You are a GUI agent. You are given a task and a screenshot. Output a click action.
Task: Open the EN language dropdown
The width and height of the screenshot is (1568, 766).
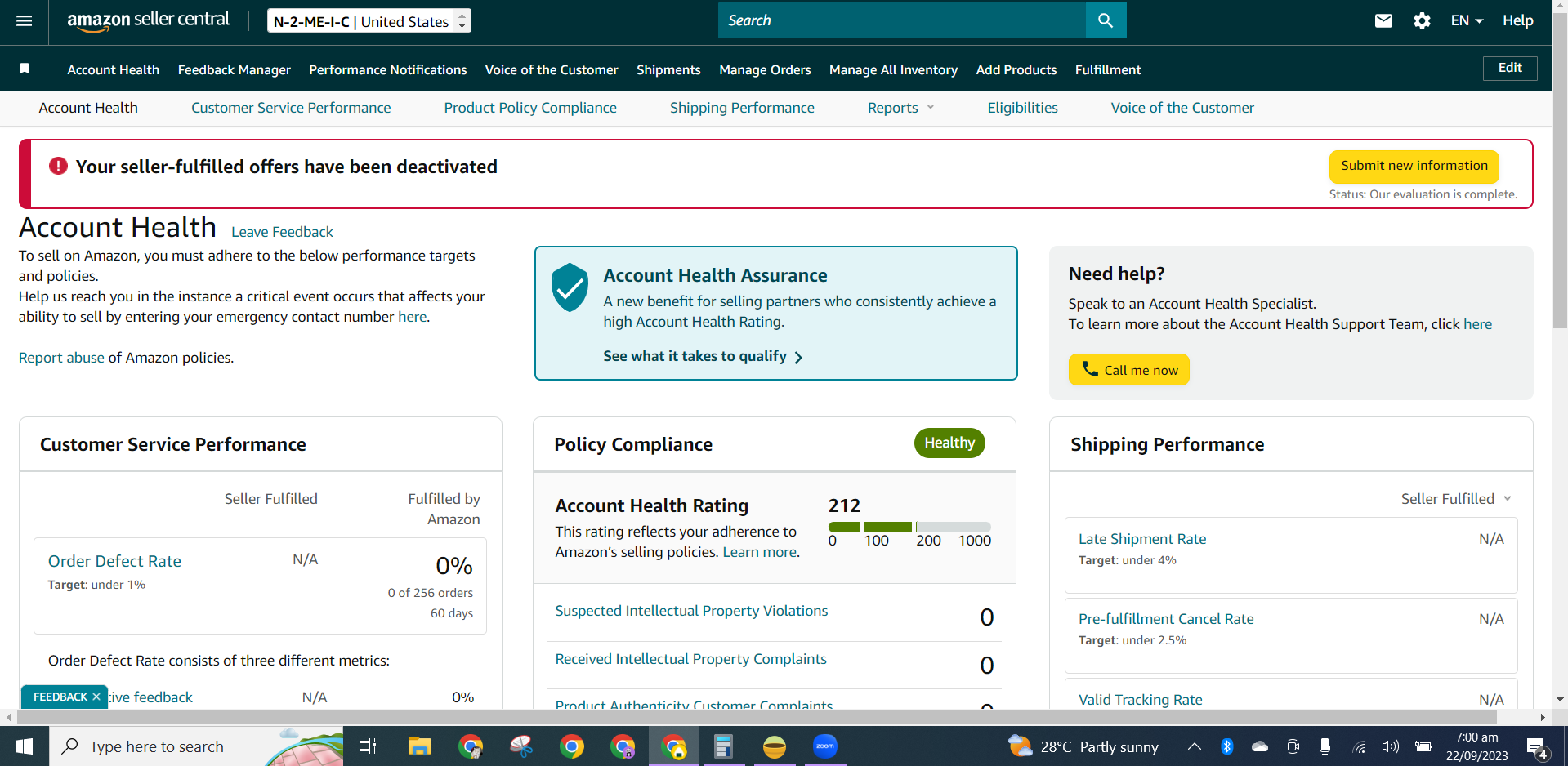1467,20
